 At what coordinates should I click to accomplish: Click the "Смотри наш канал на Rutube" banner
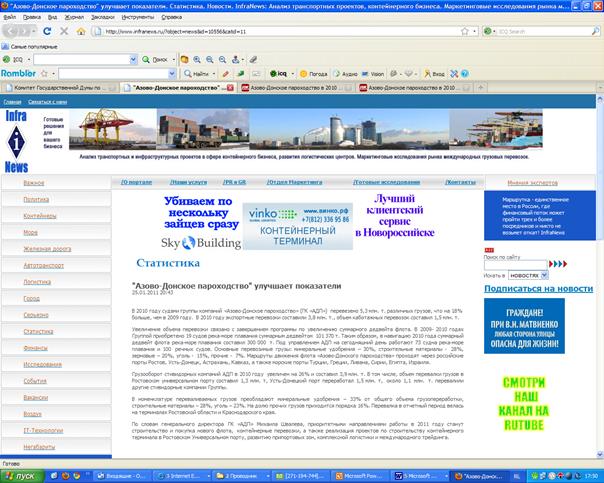pos(524,404)
